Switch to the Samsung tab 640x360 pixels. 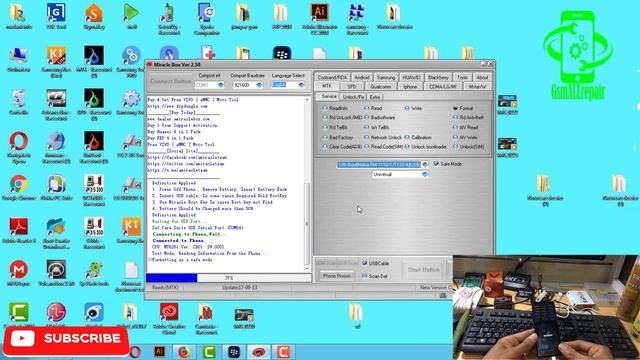pyautogui.click(x=386, y=77)
